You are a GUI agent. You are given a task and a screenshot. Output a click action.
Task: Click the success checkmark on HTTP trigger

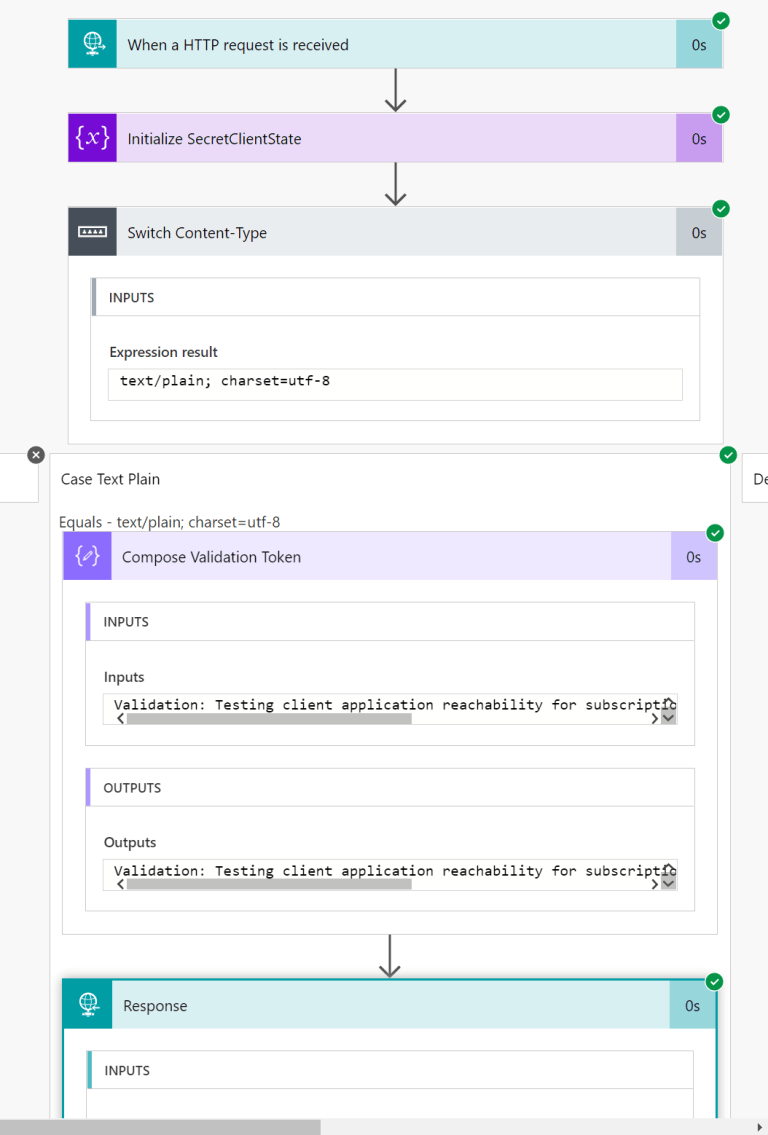click(x=721, y=19)
